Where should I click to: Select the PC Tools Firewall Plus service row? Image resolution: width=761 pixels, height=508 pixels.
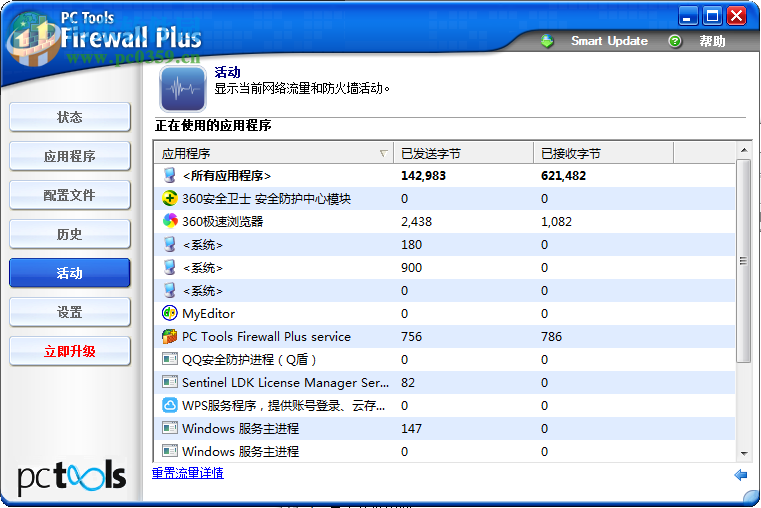(x=445, y=336)
